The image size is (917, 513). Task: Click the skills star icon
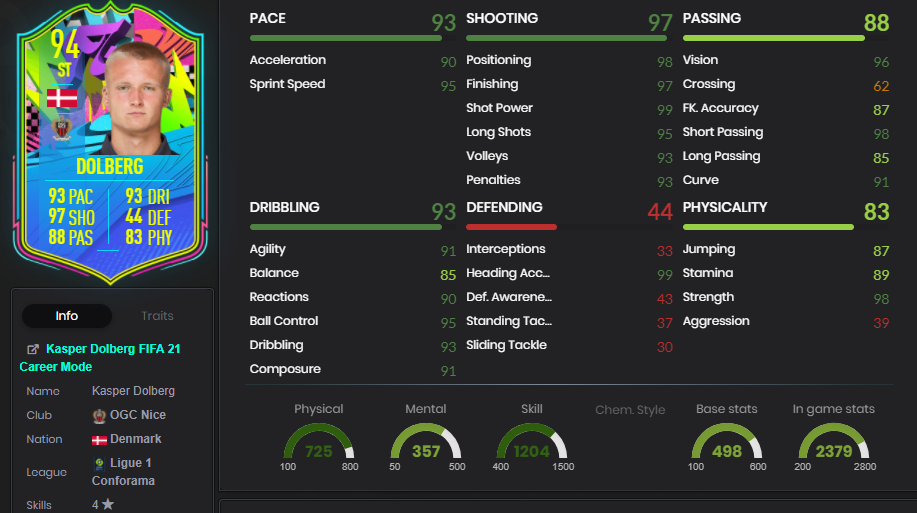108,504
